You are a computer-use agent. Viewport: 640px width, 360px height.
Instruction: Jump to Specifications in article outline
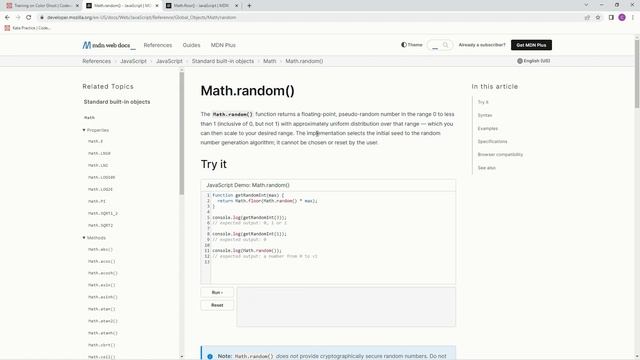click(x=493, y=141)
